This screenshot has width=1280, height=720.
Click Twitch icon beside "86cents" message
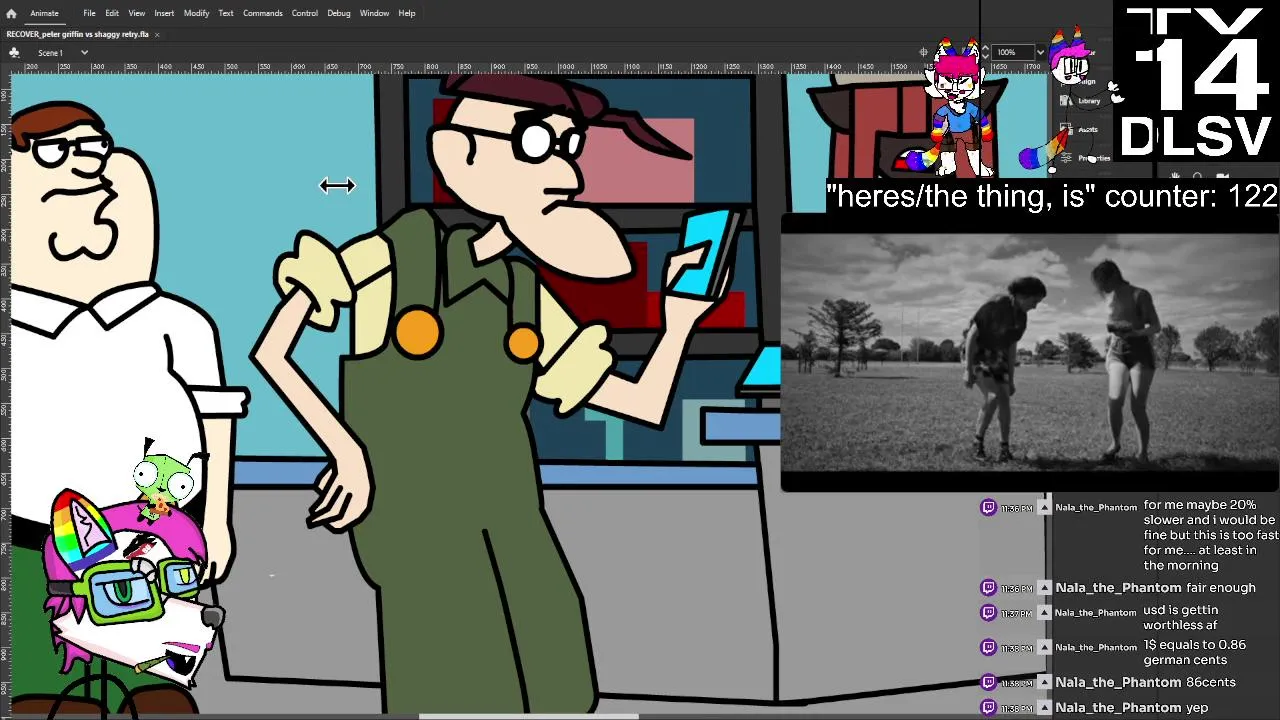[989, 682]
